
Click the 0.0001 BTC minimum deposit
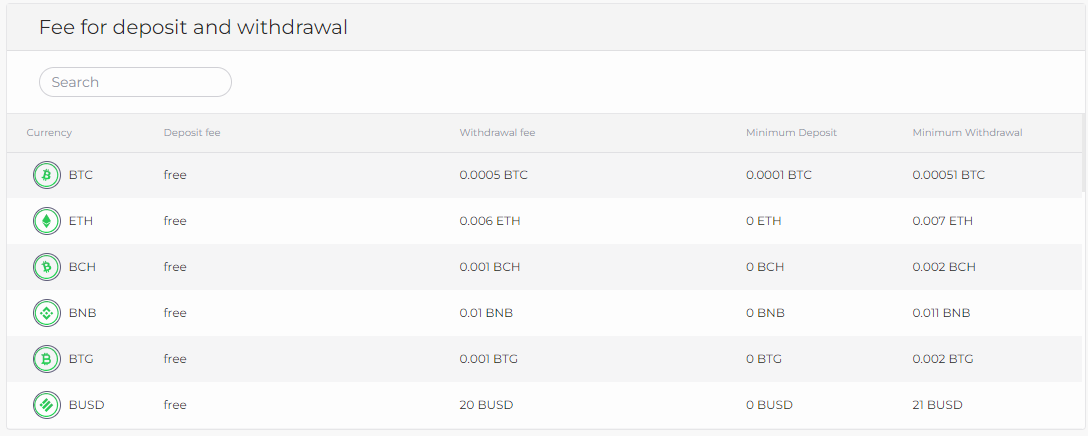pyautogui.click(x=778, y=175)
